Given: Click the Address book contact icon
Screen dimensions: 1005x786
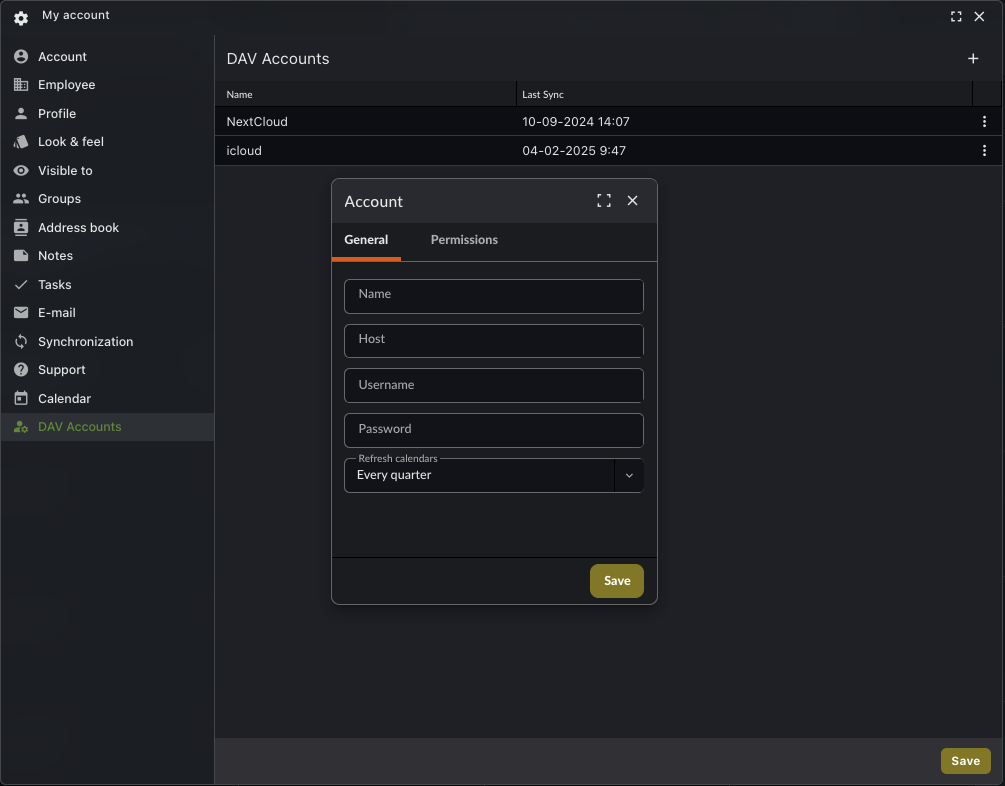Looking at the screenshot, I should pos(21,228).
